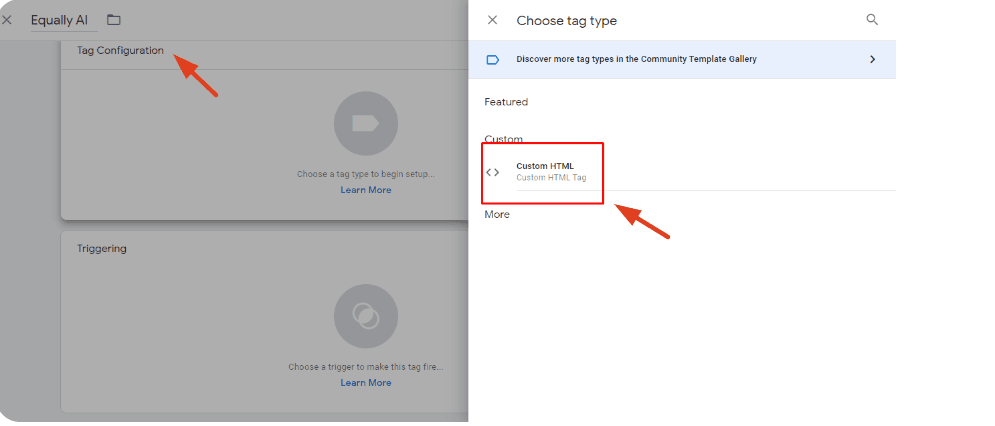Click the folder icon beside Equally AI
Image resolution: width=995 pixels, height=426 pixels.
113,20
